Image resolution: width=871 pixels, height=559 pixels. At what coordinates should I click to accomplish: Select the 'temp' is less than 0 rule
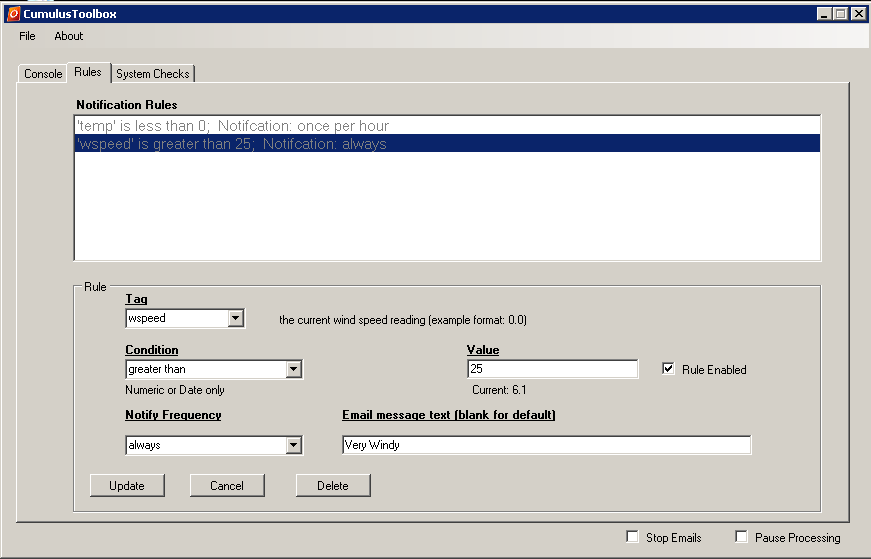pos(232,126)
